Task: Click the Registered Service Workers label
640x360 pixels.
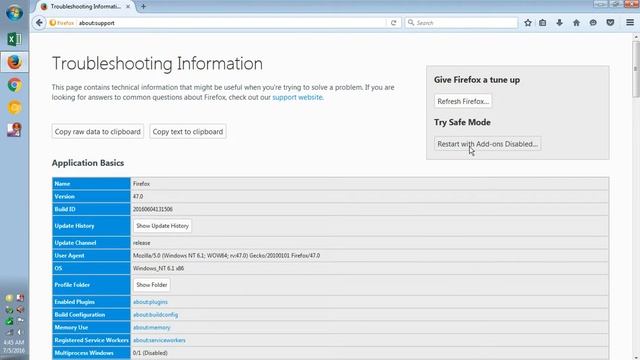Action: (x=91, y=340)
